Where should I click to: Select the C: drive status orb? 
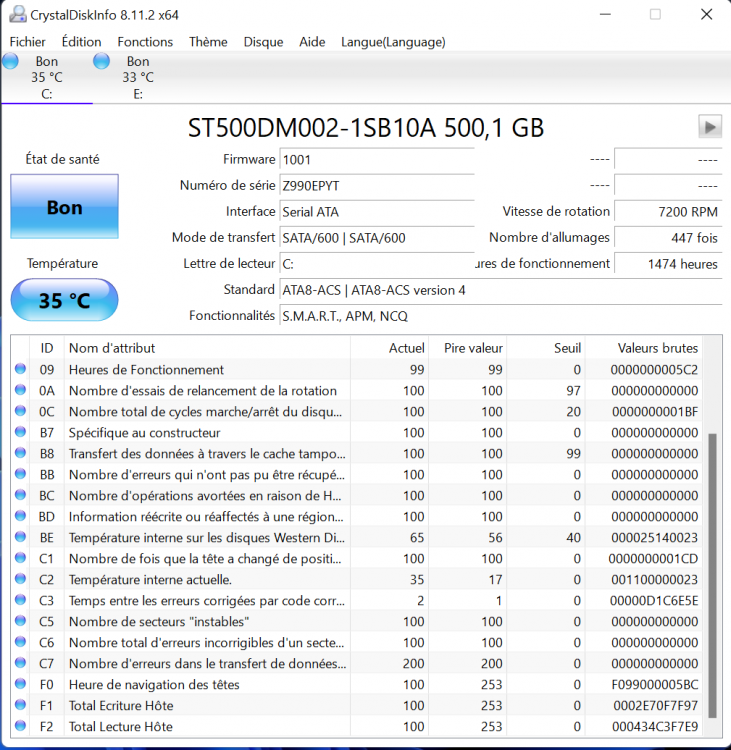tap(11, 62)
